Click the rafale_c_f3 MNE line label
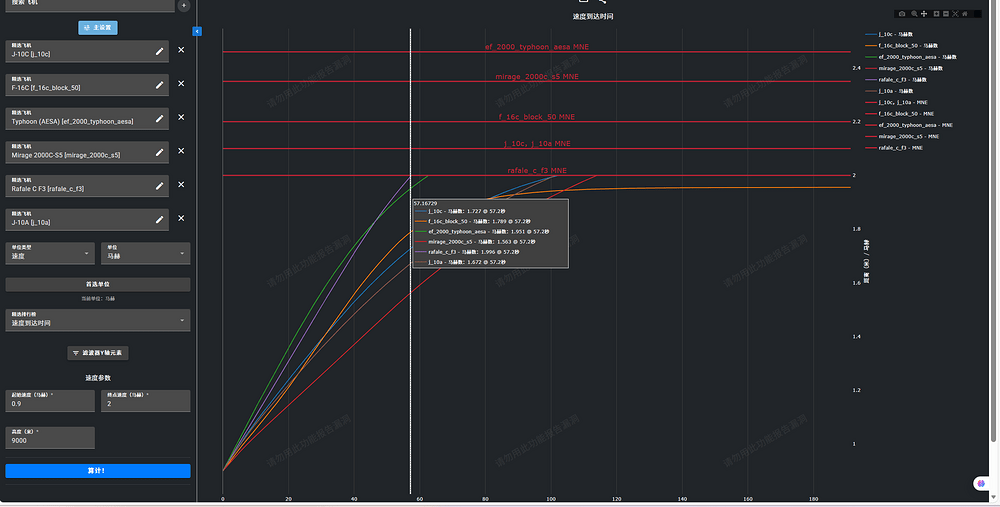Viewport: 1000px width, 507px height. point(537,171)
